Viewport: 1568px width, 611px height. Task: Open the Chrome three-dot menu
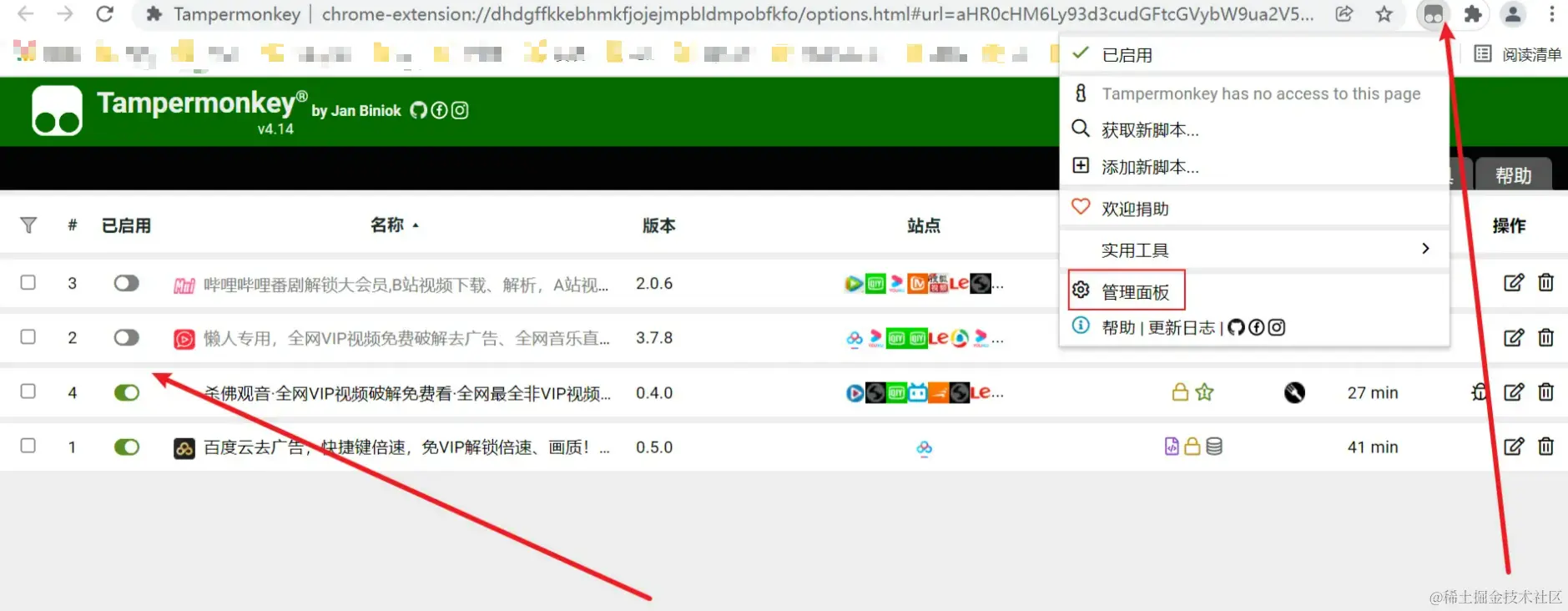(1551, 14)
